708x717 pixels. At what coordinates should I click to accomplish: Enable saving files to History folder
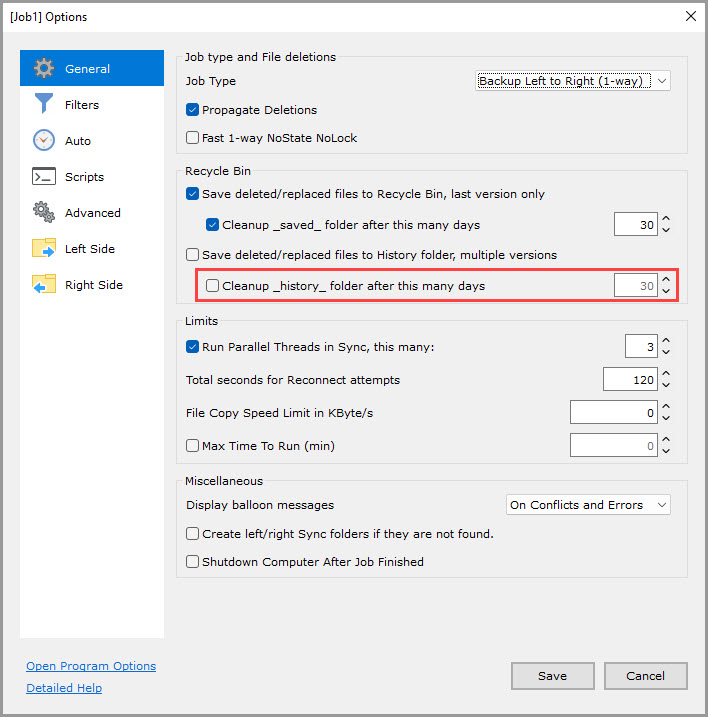(x=193, y=255)
